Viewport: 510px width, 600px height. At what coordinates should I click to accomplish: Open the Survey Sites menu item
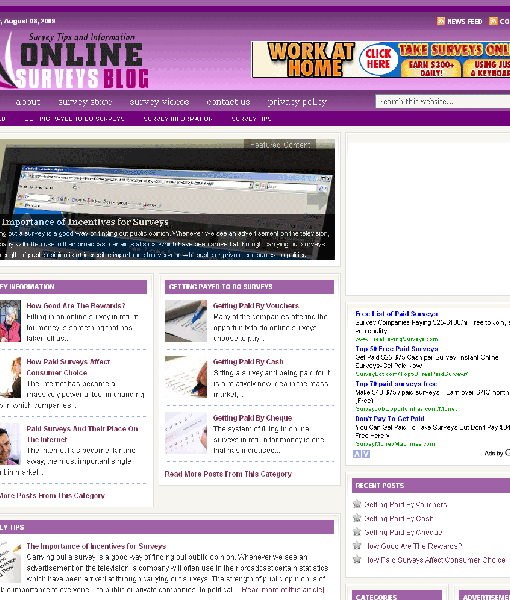pos(85,102)
